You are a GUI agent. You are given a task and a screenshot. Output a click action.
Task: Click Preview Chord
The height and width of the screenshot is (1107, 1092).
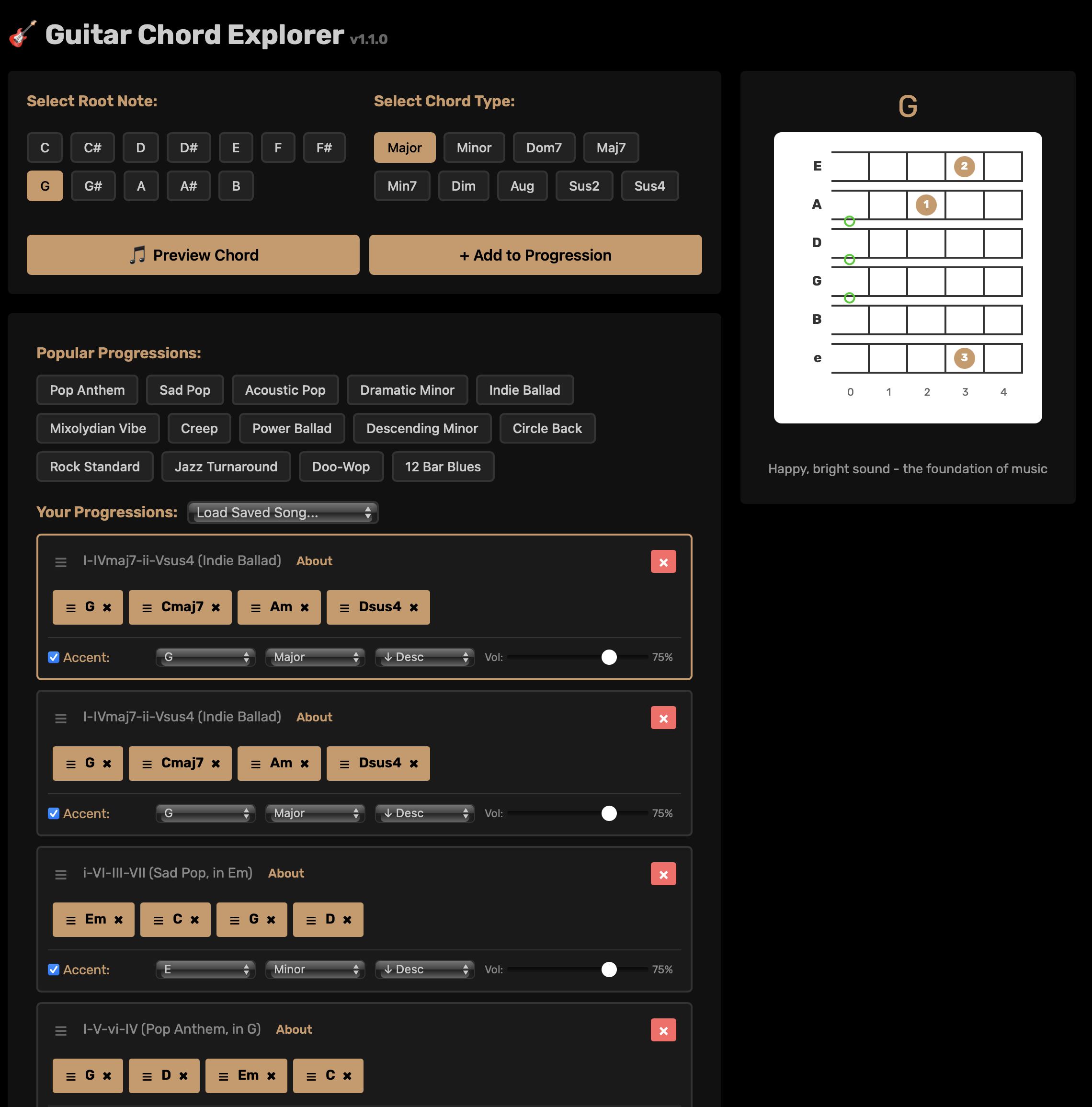point(193,254)
